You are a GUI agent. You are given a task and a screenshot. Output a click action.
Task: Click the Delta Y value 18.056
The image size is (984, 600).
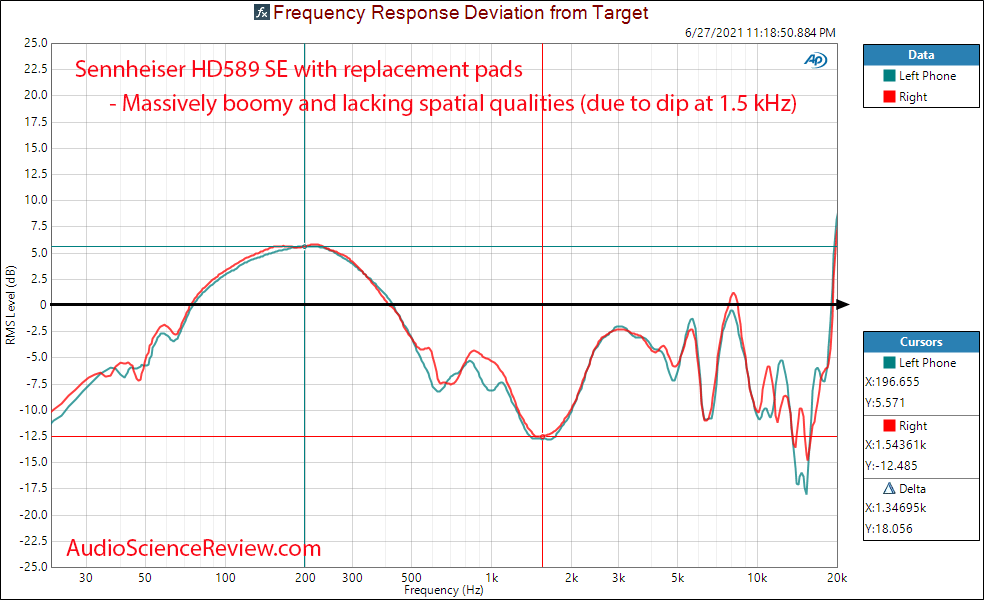click(x=889, y=528)
